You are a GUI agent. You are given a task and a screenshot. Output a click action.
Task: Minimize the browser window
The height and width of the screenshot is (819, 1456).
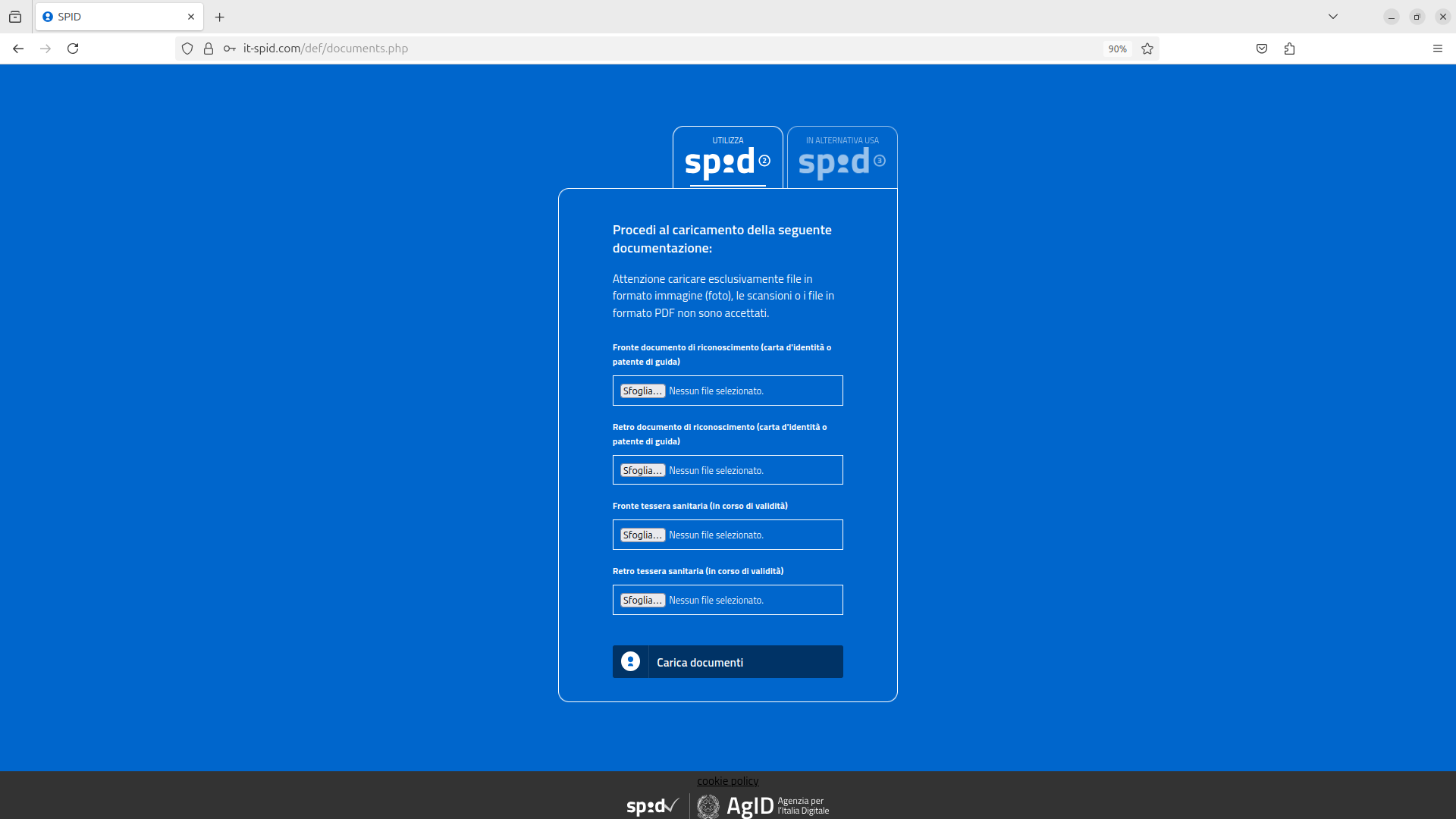[x=1392, y=17]
